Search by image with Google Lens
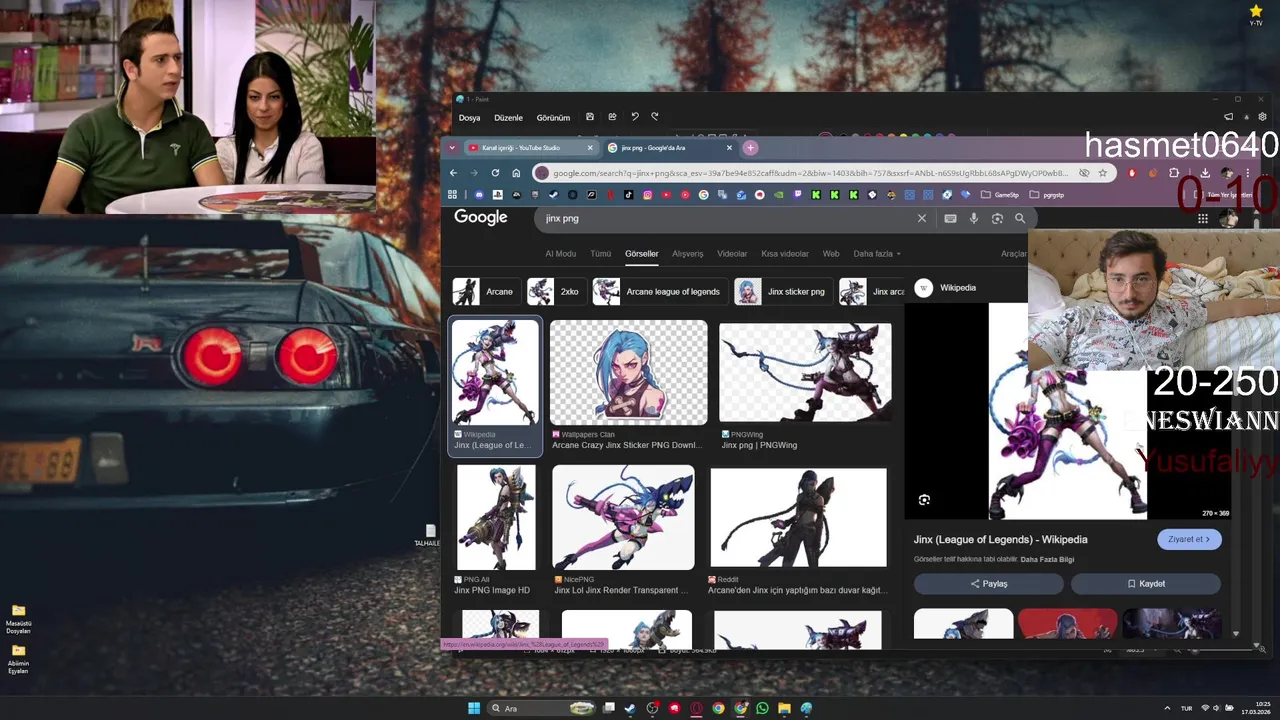The height and width of the screenshot is (720, 1280). click(x=997, y=218)
